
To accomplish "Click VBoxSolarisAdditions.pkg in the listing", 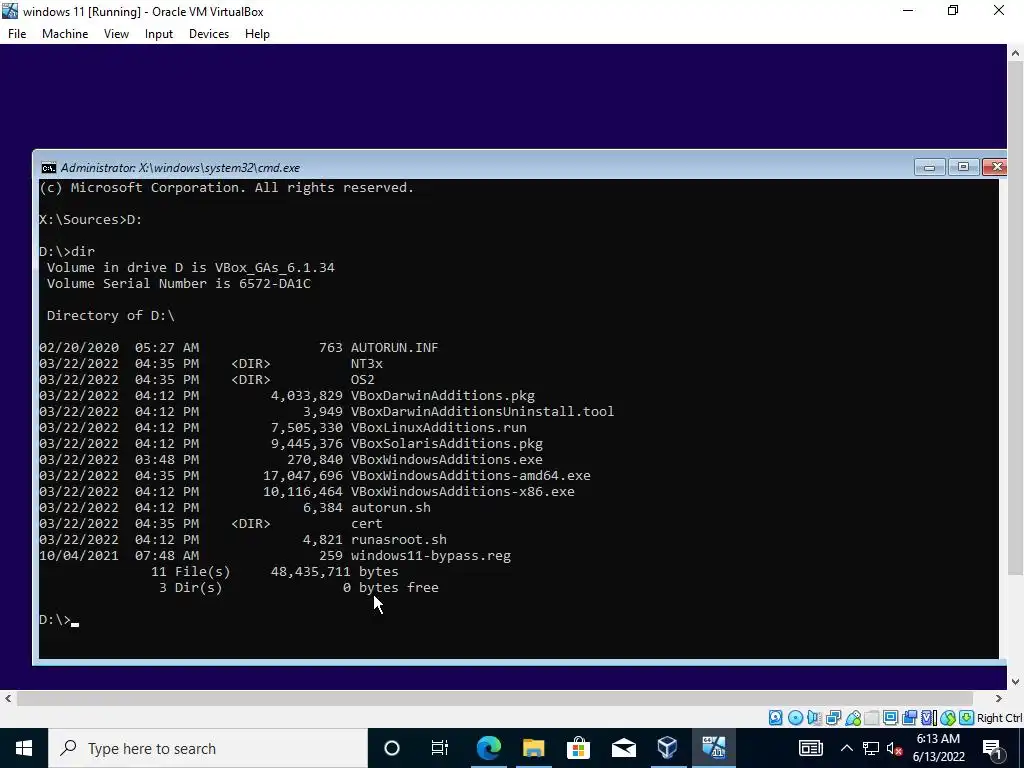I will 447,443.
